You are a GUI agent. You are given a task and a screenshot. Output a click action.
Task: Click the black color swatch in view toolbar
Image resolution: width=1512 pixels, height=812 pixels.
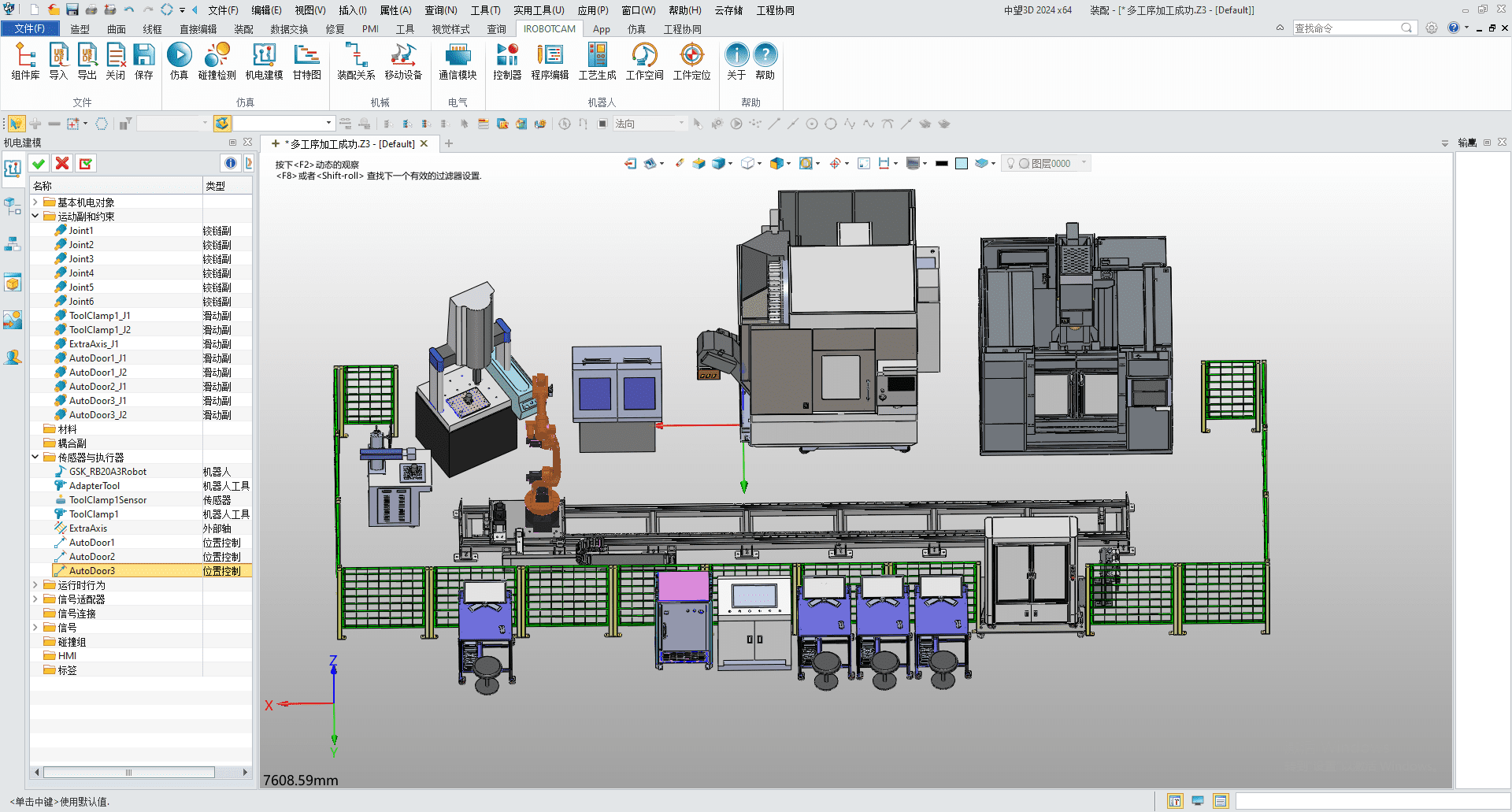pos(941,163)
